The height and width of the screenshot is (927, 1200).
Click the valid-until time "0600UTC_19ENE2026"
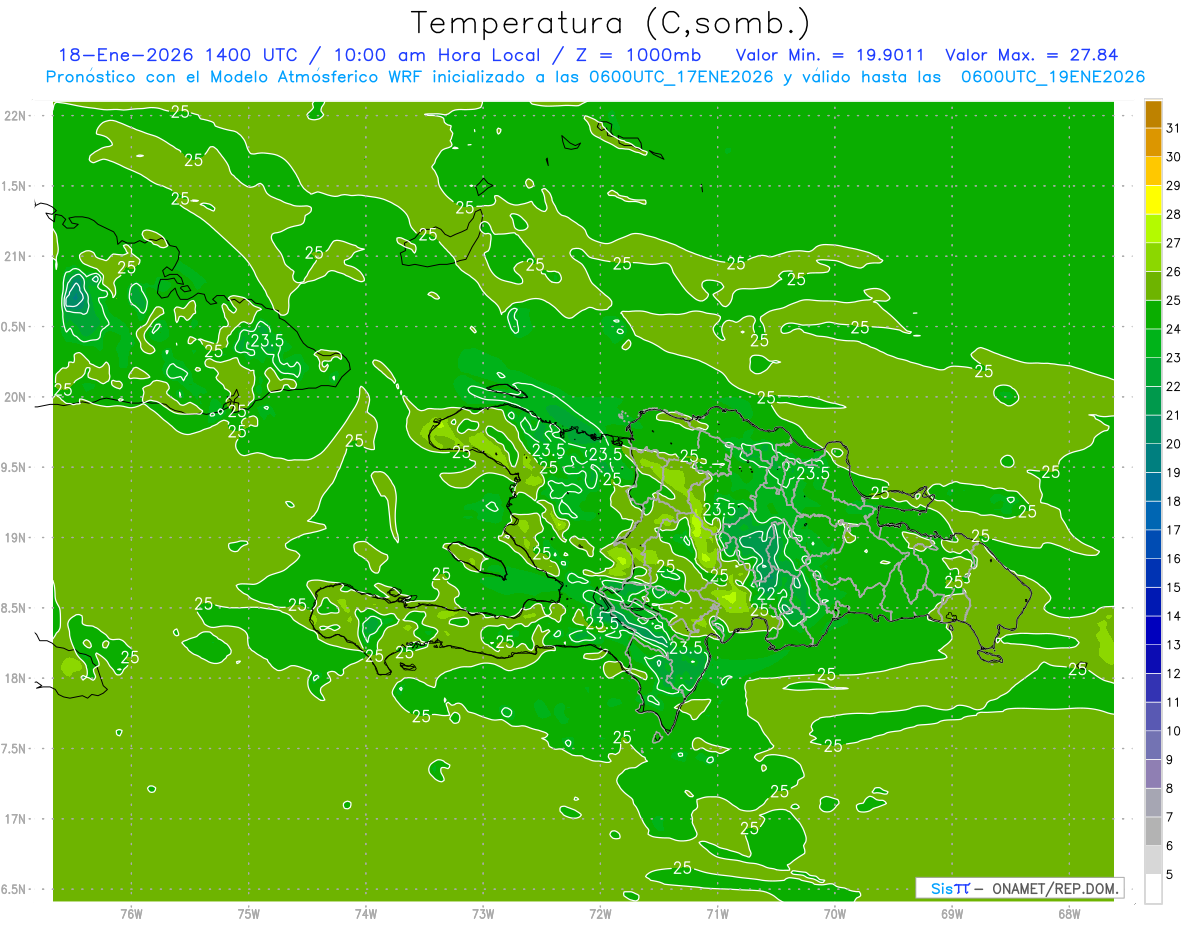[1052, 77]
